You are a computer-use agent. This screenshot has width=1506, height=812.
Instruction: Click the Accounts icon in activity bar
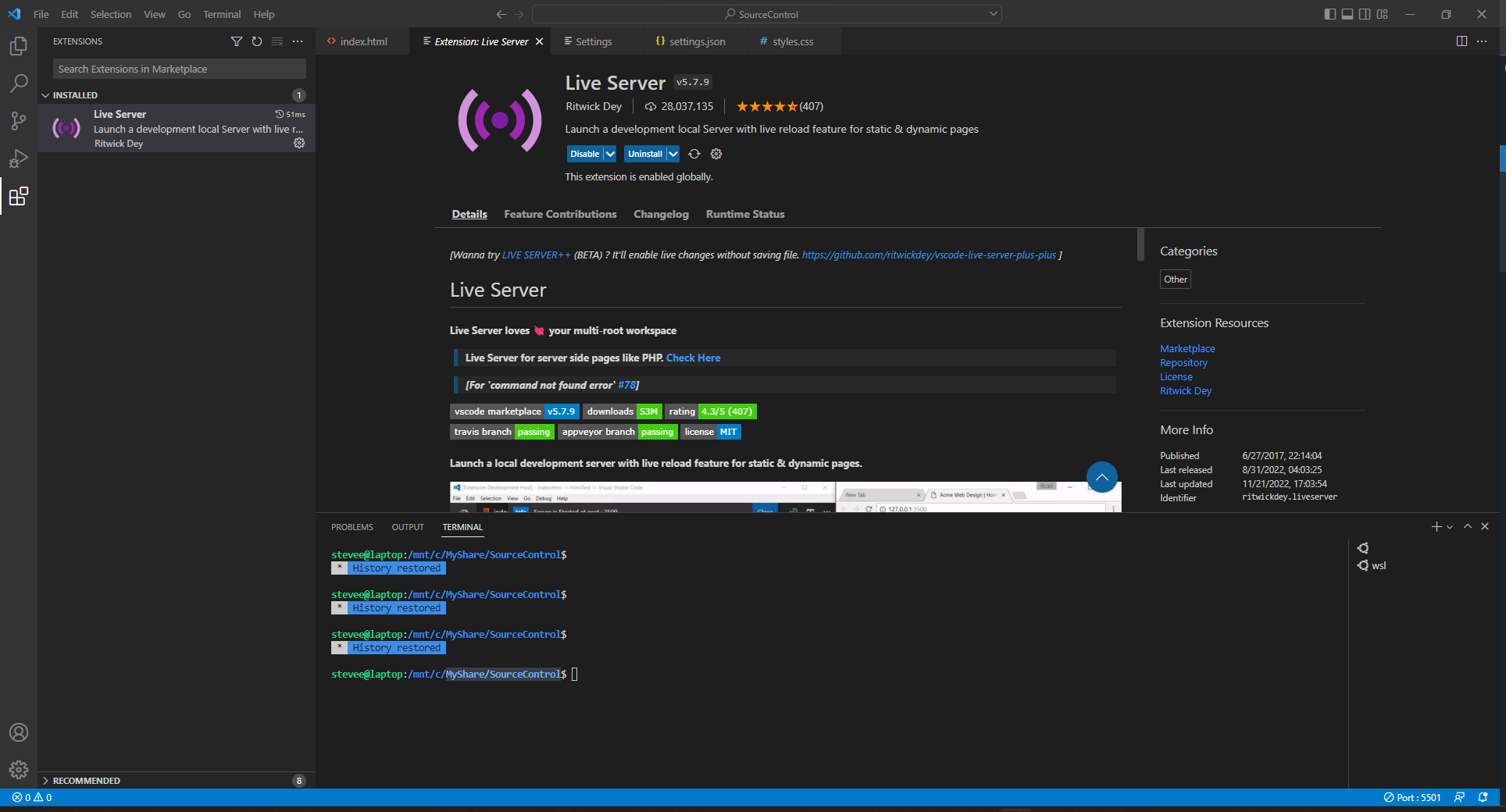coord(19,732)
